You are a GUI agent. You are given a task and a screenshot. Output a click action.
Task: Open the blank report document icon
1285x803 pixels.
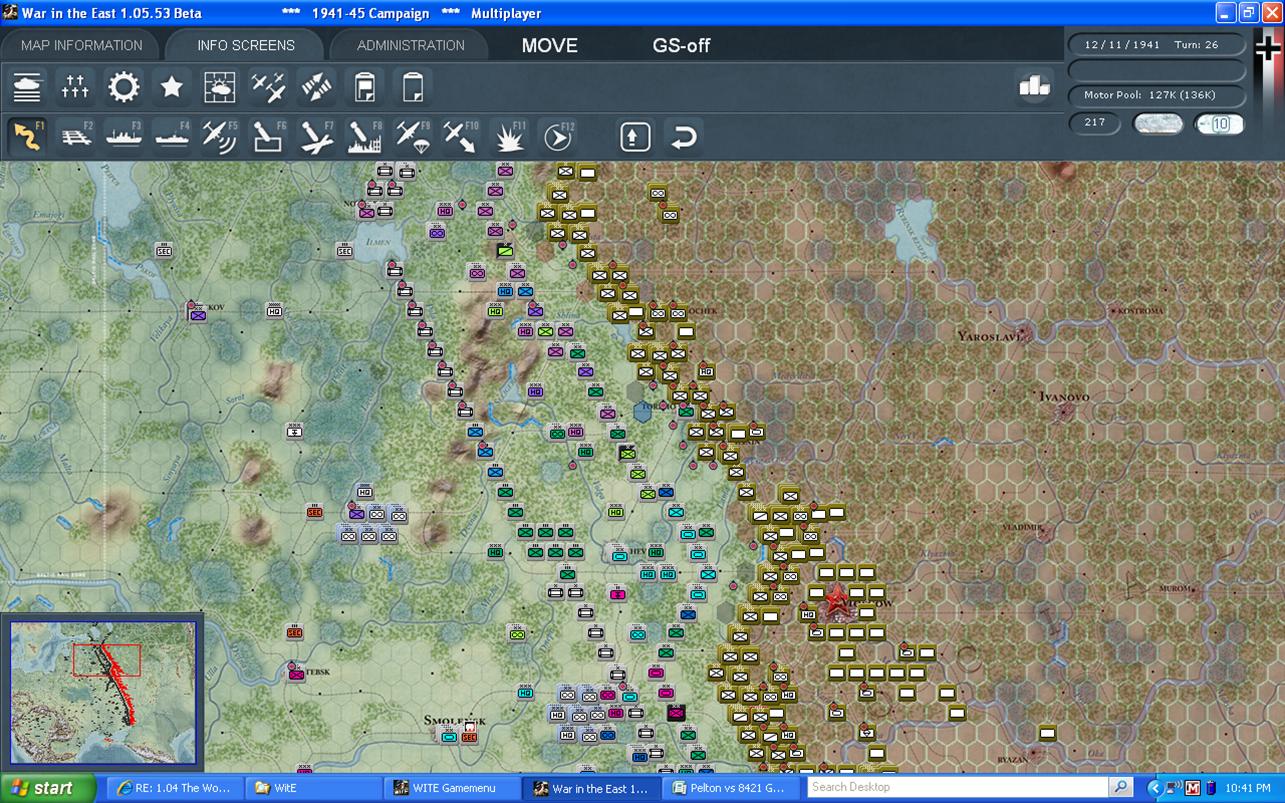412,87
